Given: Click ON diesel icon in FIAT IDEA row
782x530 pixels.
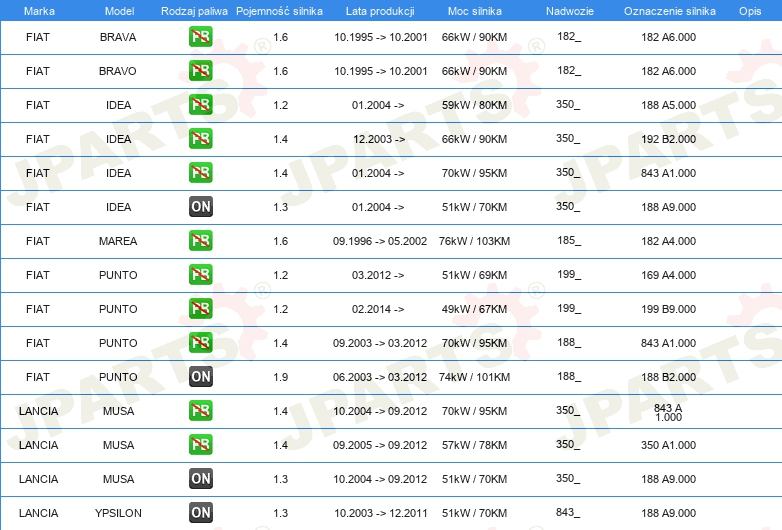Looking at the screenshot, I should click(200, 206).
